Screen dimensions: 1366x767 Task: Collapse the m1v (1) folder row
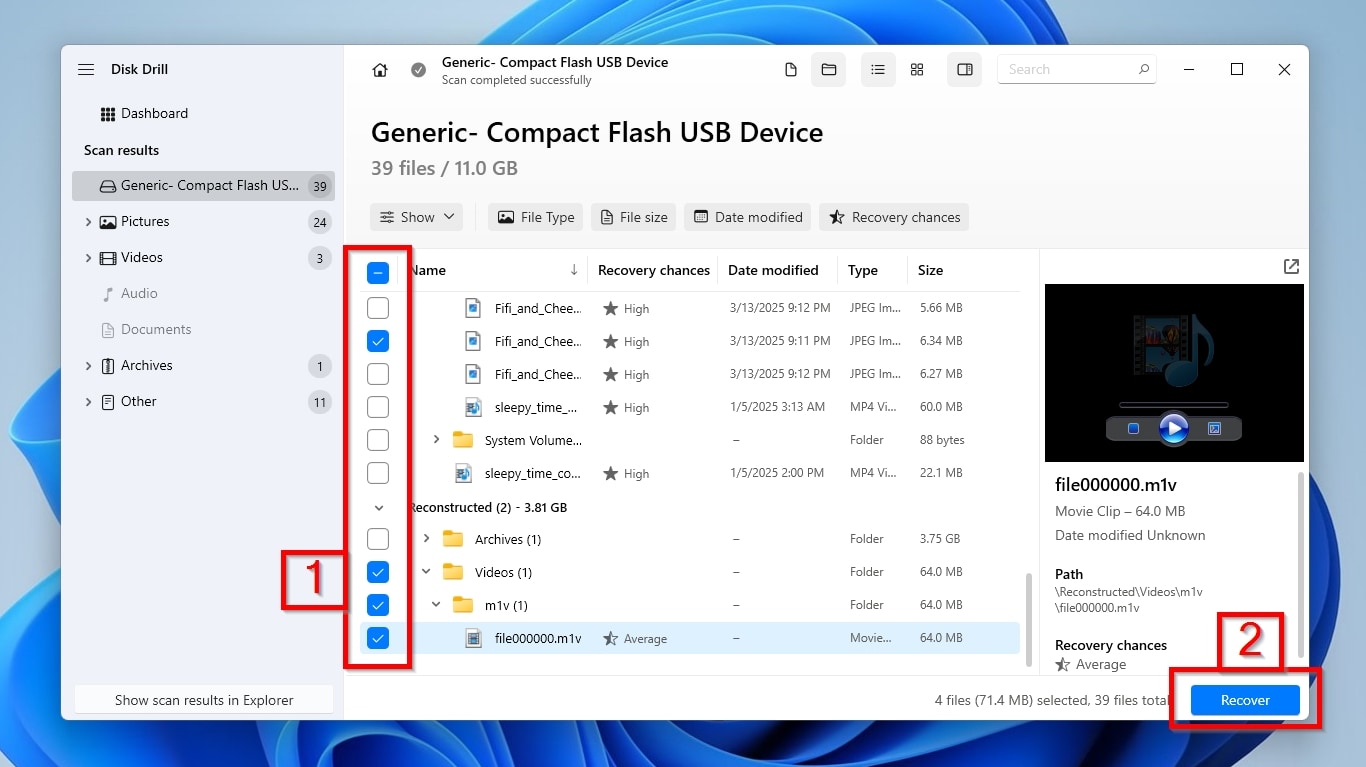click(436, 605)
